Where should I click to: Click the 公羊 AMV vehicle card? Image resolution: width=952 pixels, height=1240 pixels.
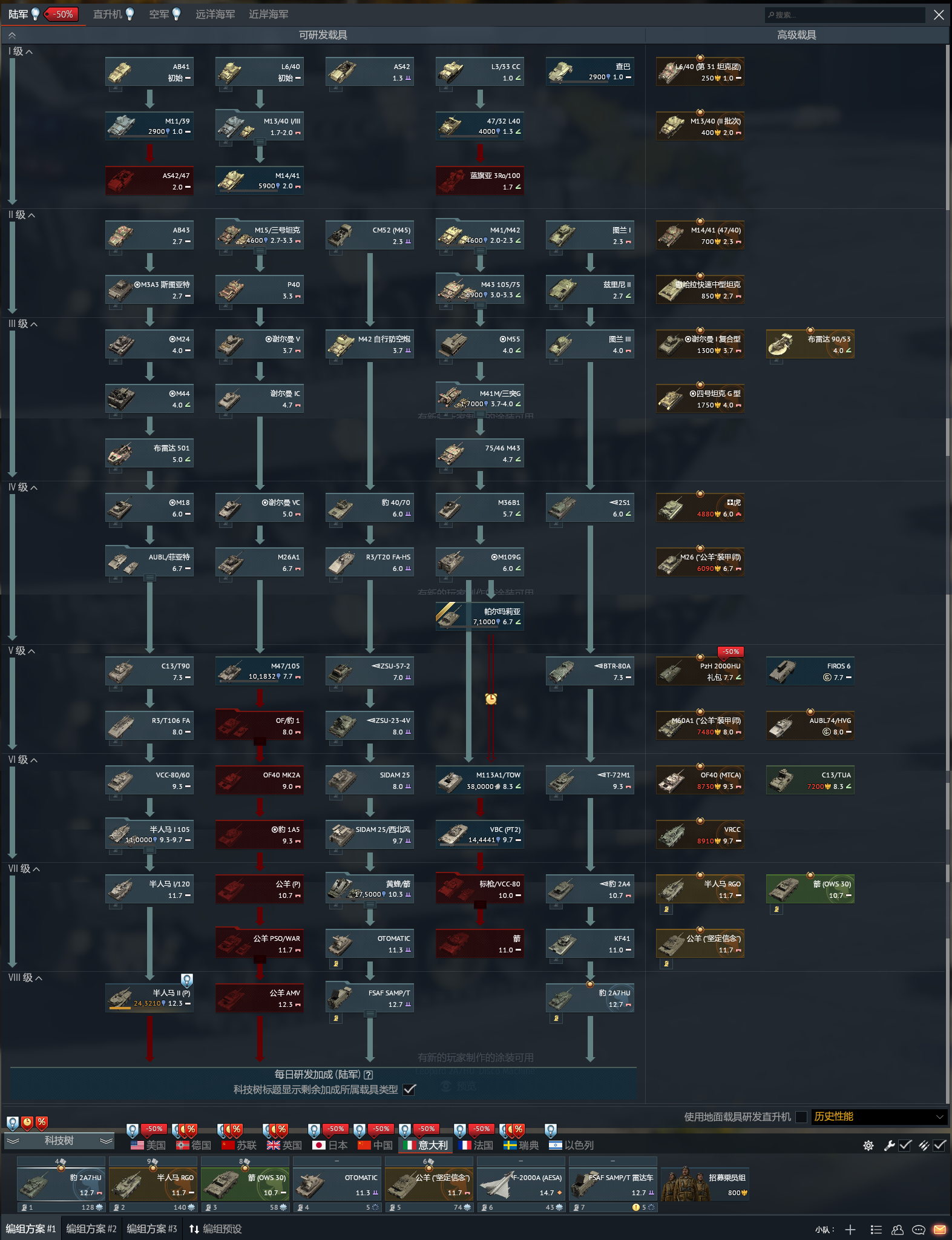click(260, 998)
